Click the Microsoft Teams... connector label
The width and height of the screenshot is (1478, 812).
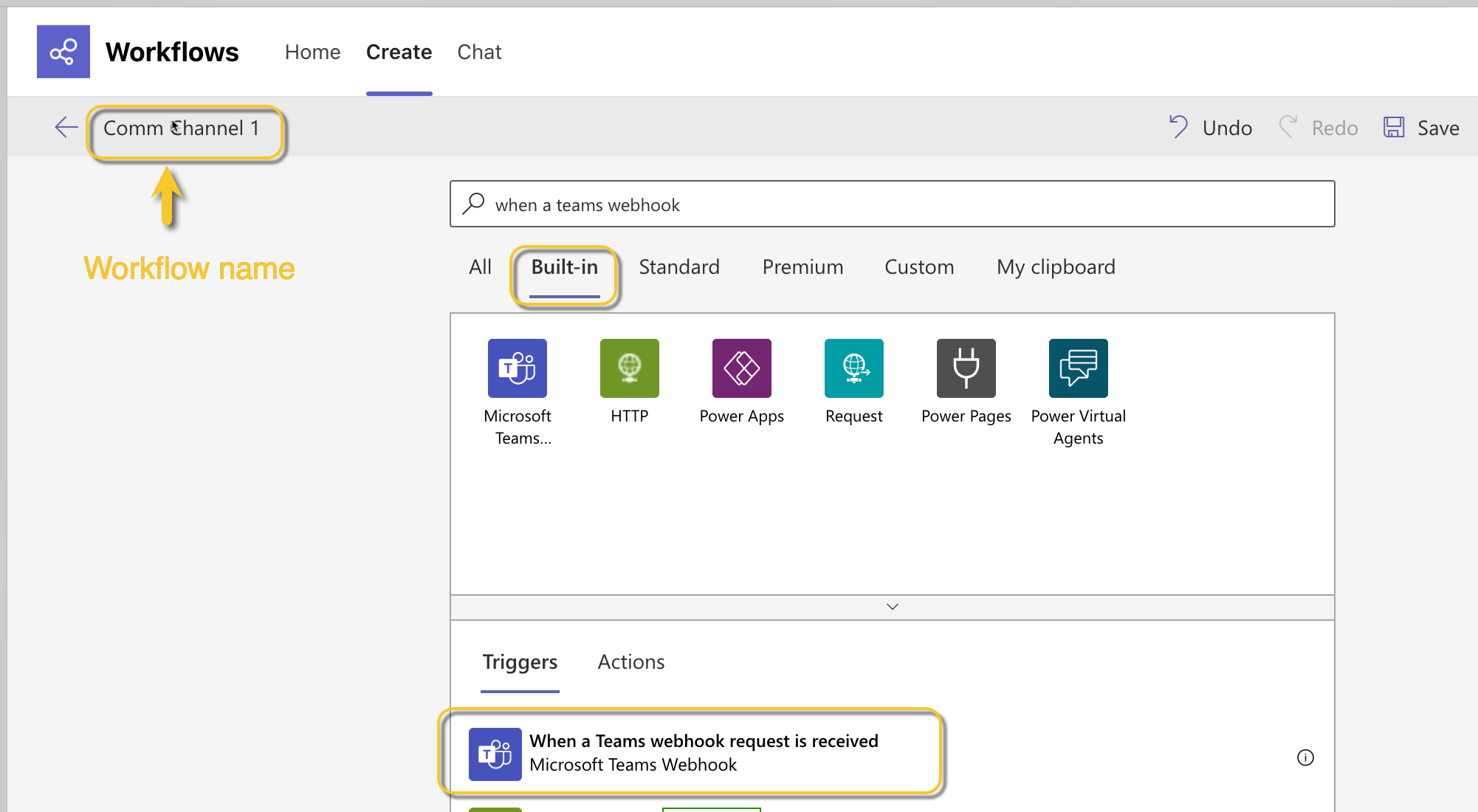coord(518,427)
